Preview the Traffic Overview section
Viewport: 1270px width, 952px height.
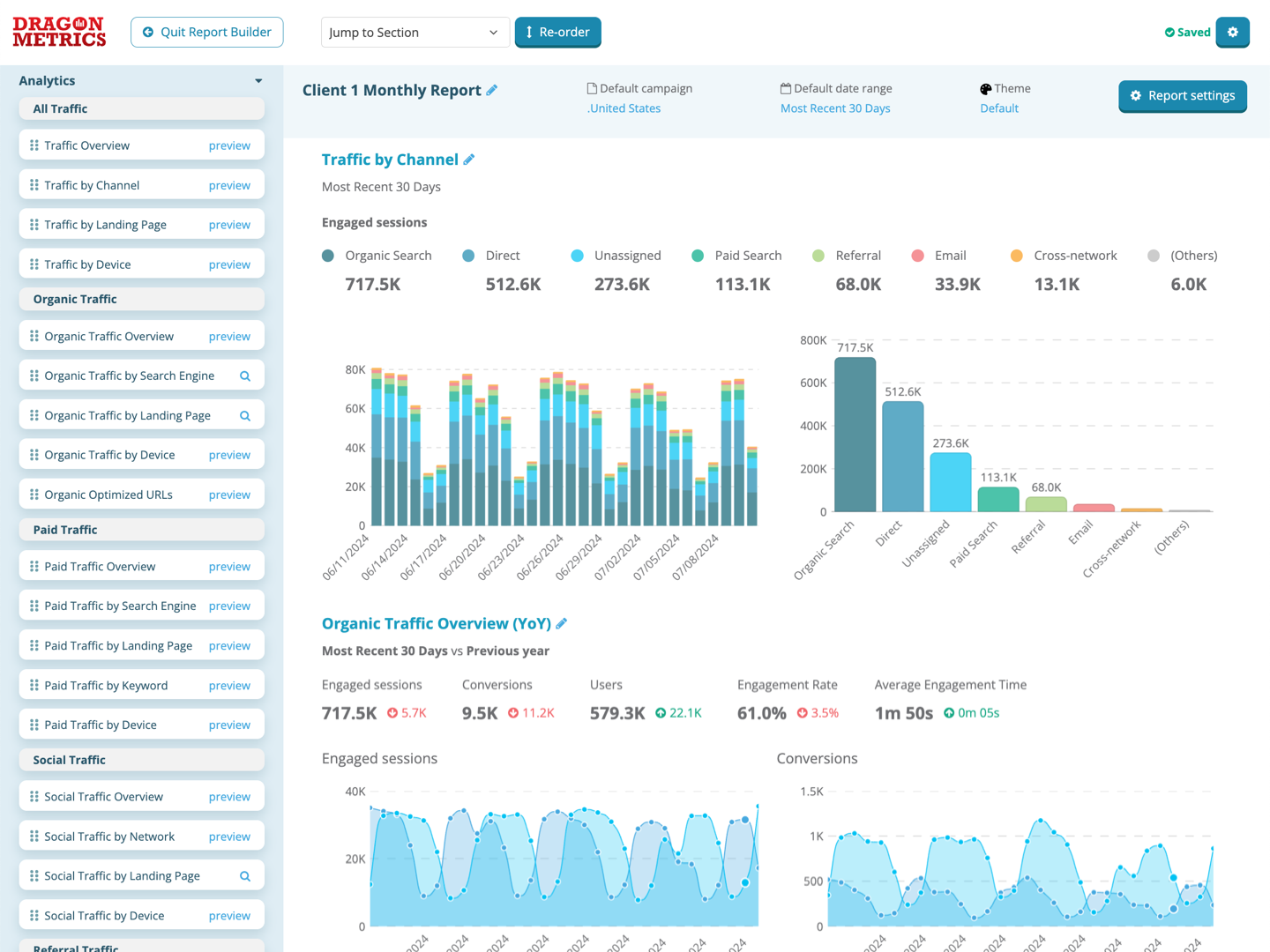tap(229, 145)
